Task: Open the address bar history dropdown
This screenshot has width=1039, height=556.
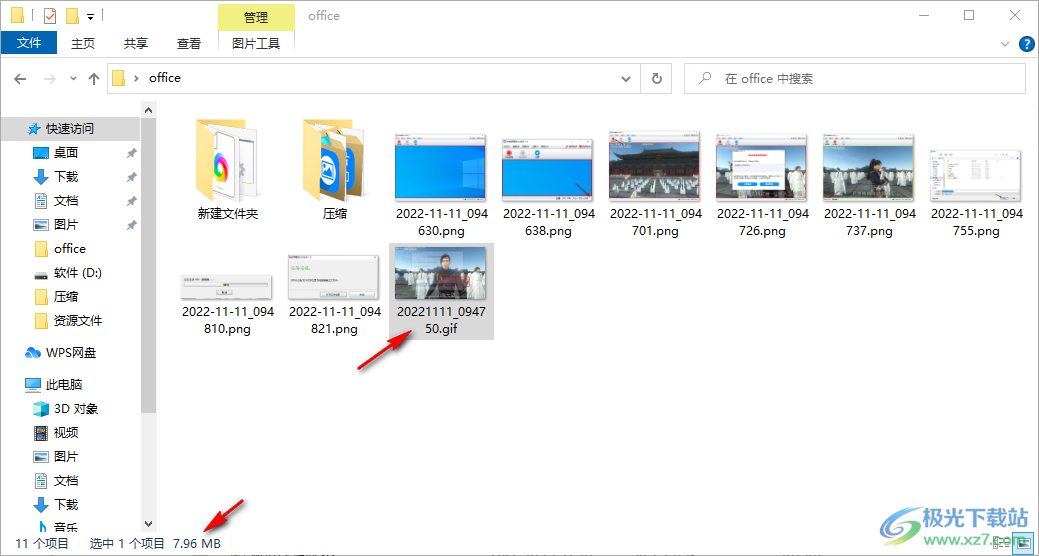Action: point(626,78)
